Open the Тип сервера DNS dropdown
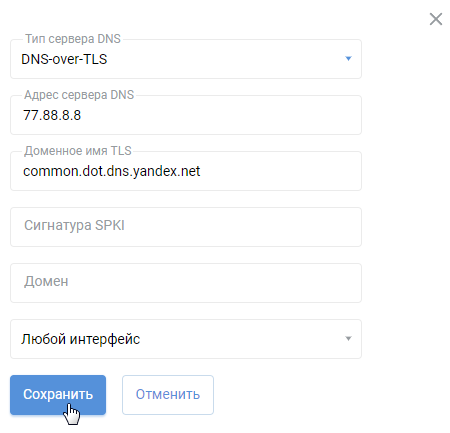Viewport: 450px width, 433px height. 186,59
